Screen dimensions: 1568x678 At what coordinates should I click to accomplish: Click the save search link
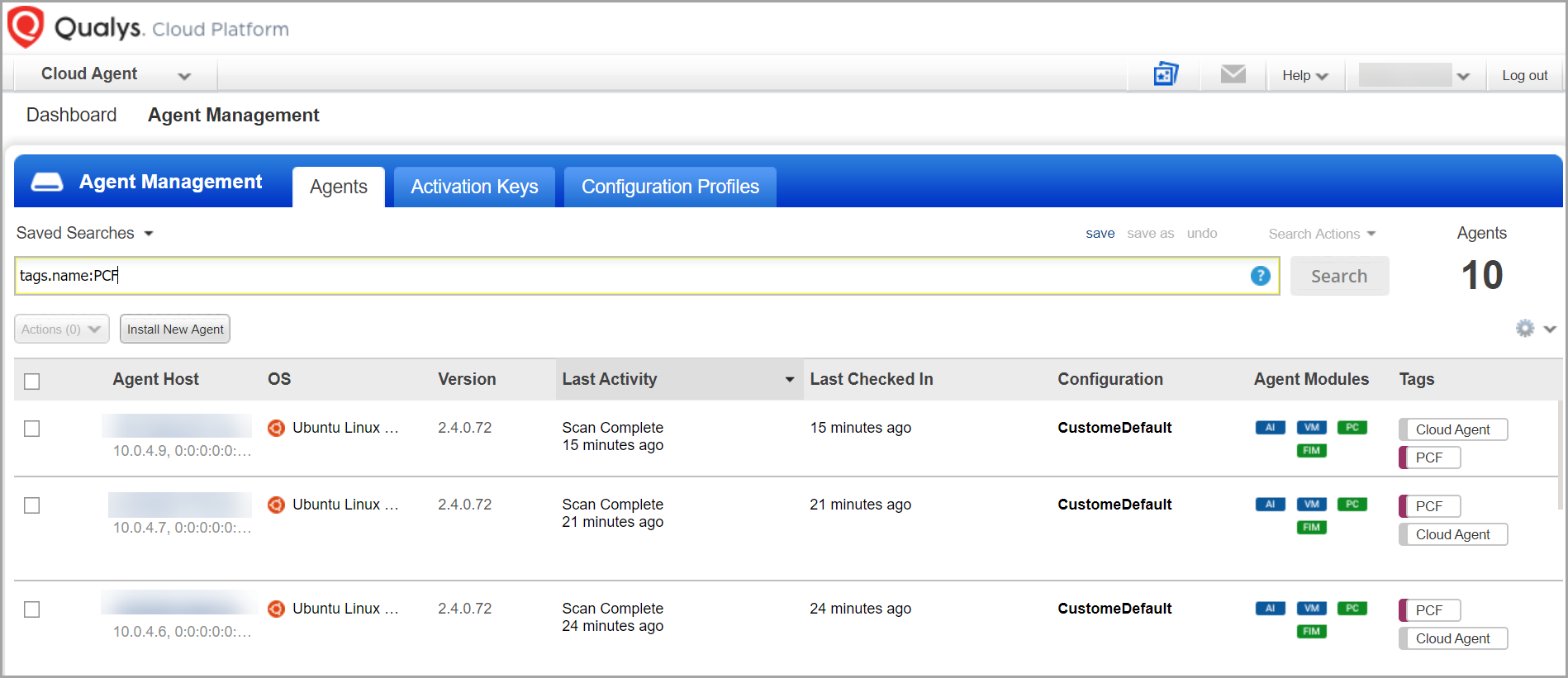click(1100, 233)
